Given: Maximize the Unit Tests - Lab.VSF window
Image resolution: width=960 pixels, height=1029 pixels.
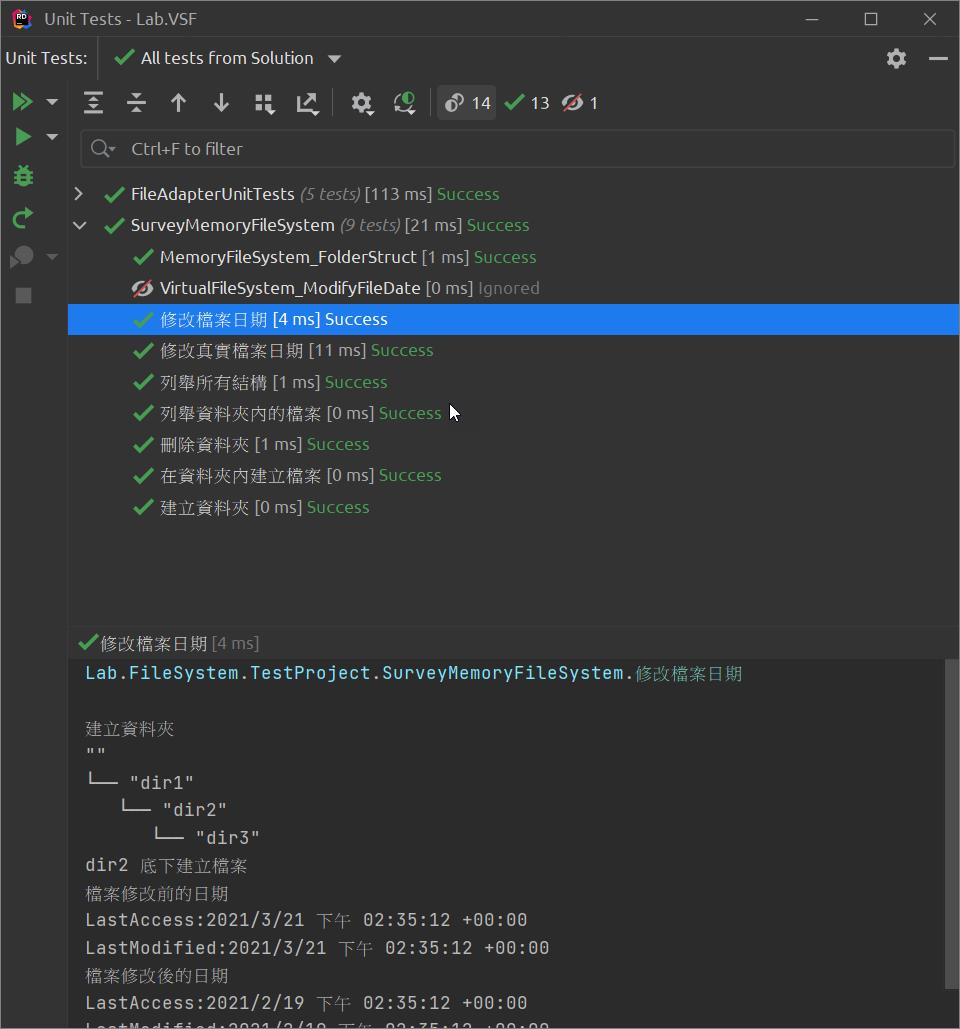Looking at the screenshot, I should (871, 19).
